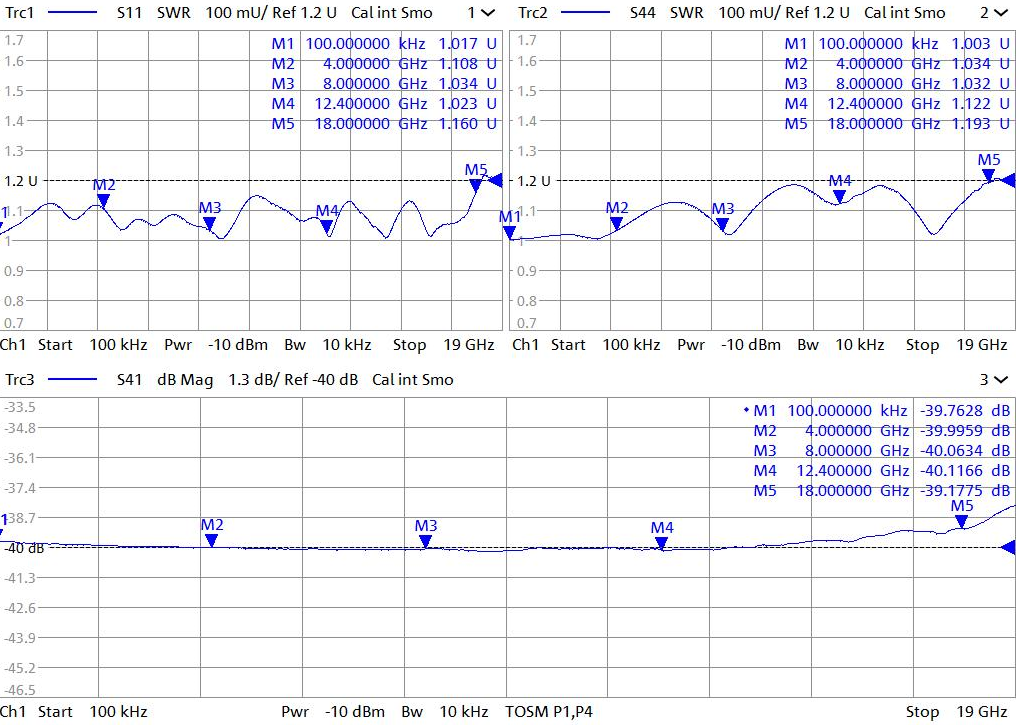The image size is (1016, 725).
Task: Click the TOSM P1,P4 calibration label
Action: point(549,712)
